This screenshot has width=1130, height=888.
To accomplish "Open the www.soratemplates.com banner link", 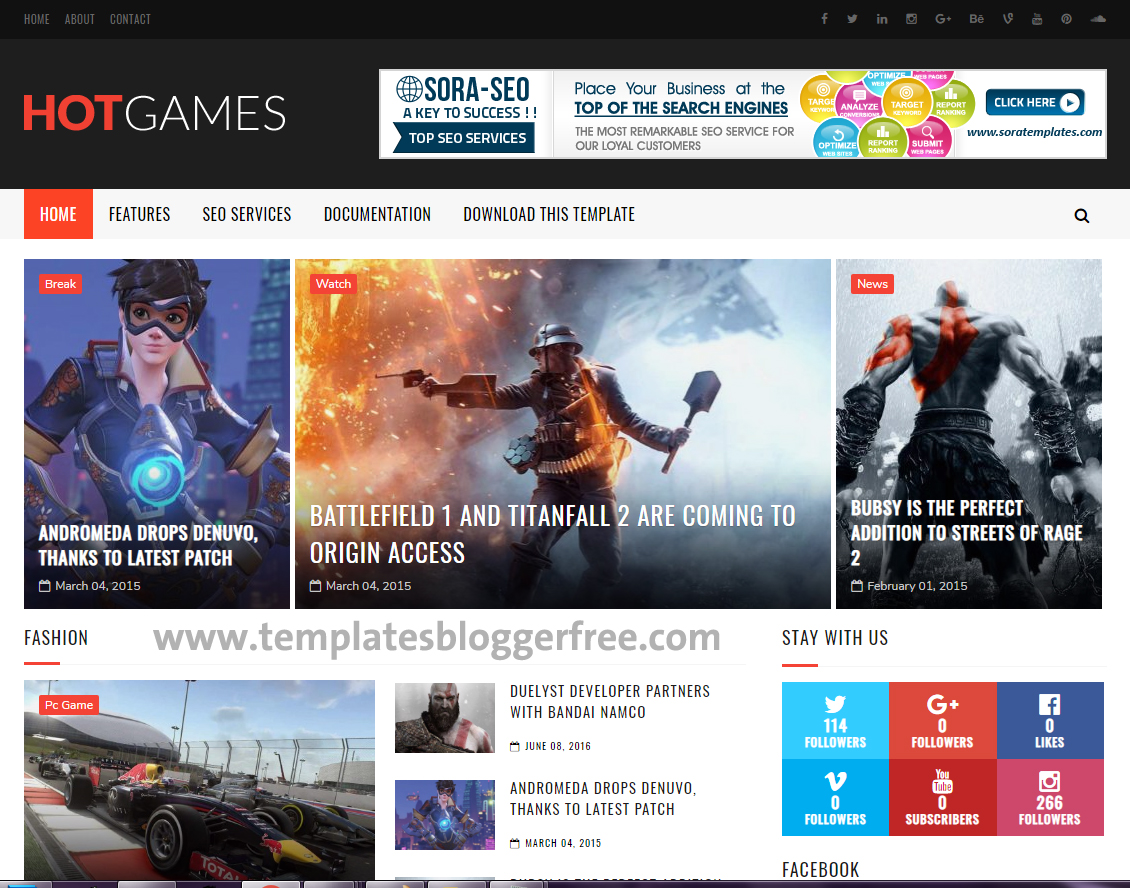I will (x=1034, y=132).
